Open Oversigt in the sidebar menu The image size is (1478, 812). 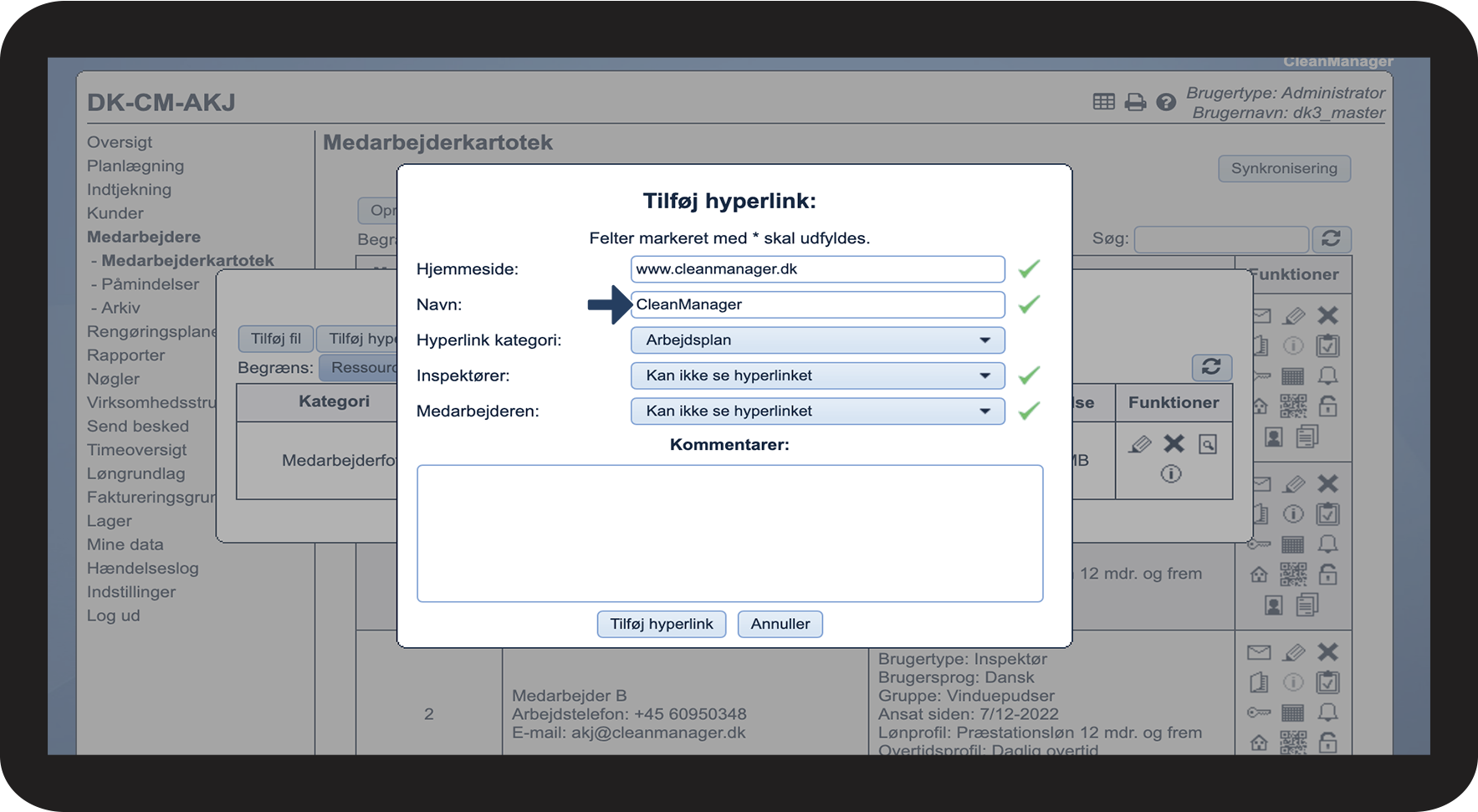(120, 142)
